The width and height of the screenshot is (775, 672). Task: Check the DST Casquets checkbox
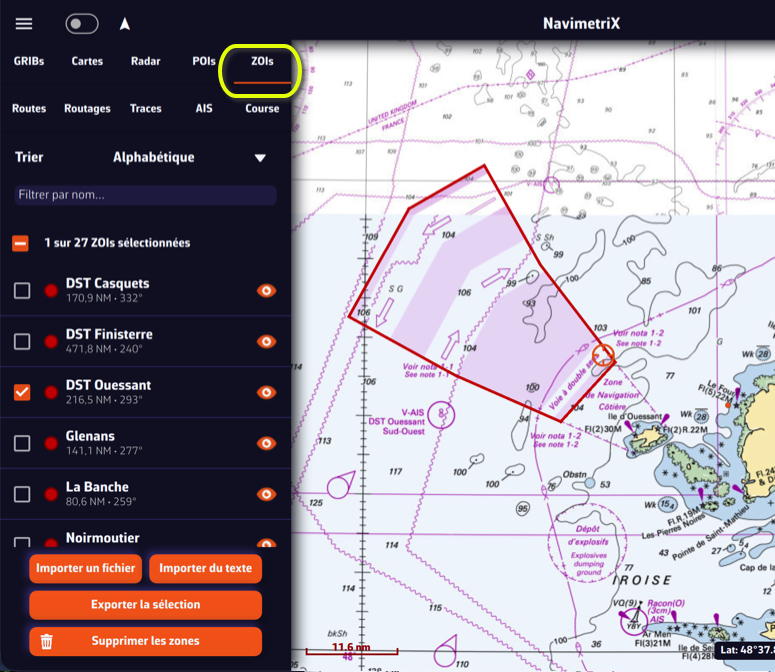(x=22, y=290)
